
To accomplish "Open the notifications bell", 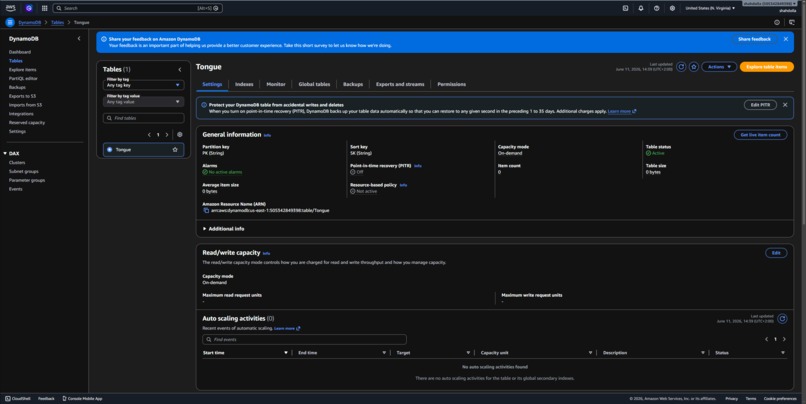I will tap(640, 8).
